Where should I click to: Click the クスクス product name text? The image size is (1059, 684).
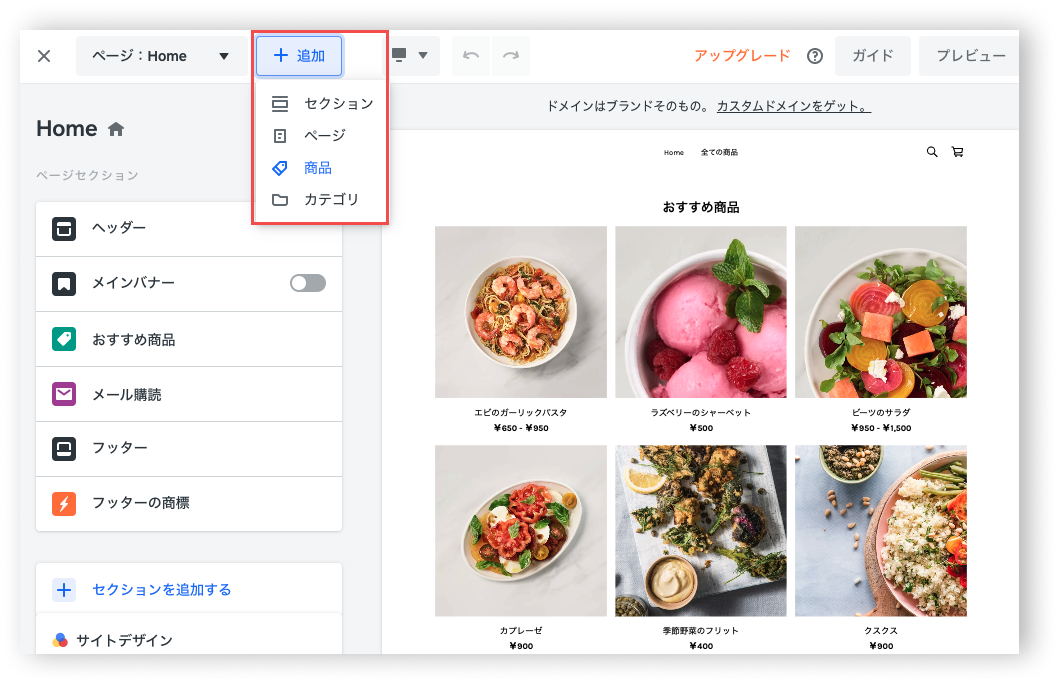[x=881, y=631]
